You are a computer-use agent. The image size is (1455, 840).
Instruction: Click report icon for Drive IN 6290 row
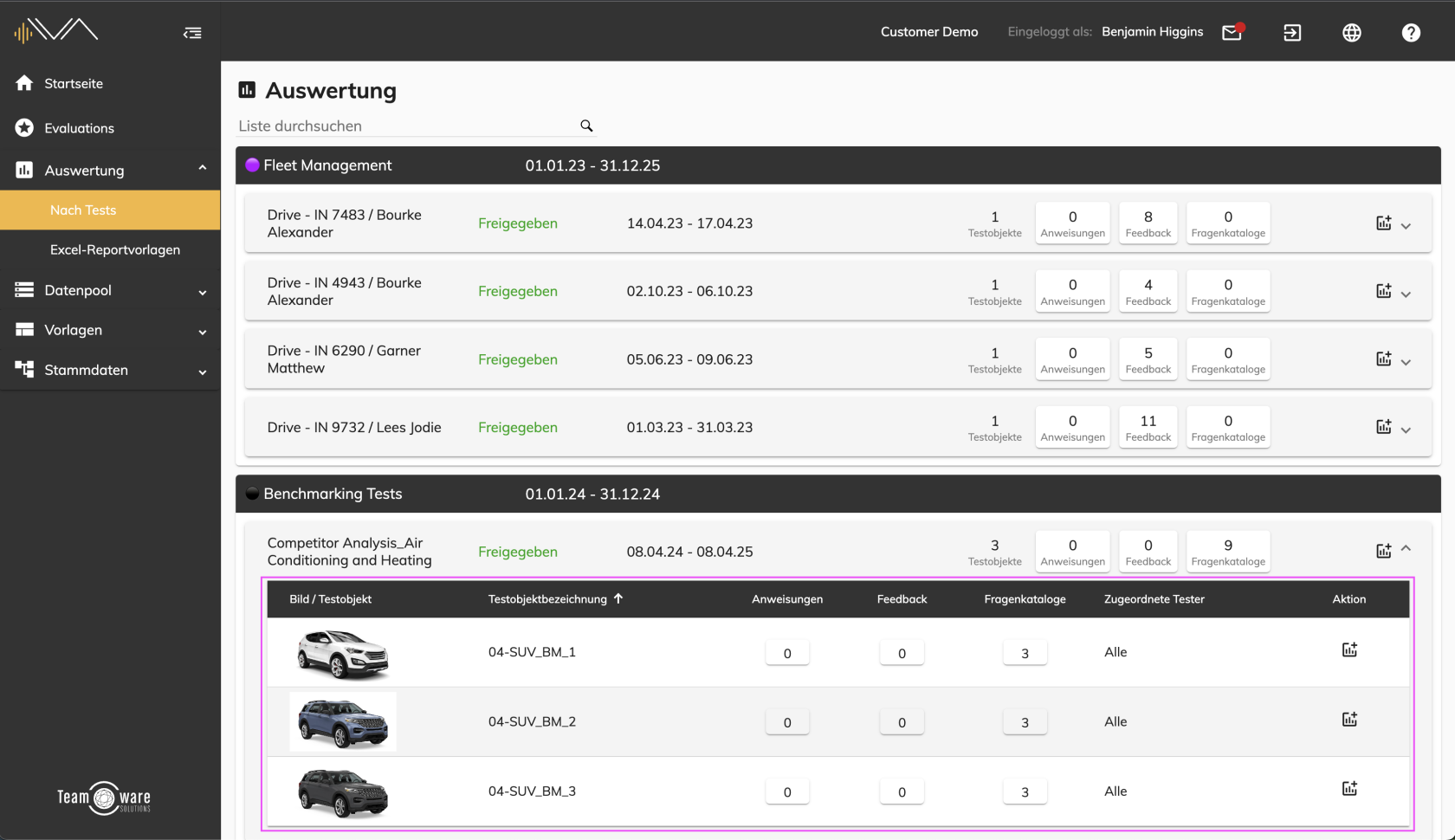click(1384, 359)
